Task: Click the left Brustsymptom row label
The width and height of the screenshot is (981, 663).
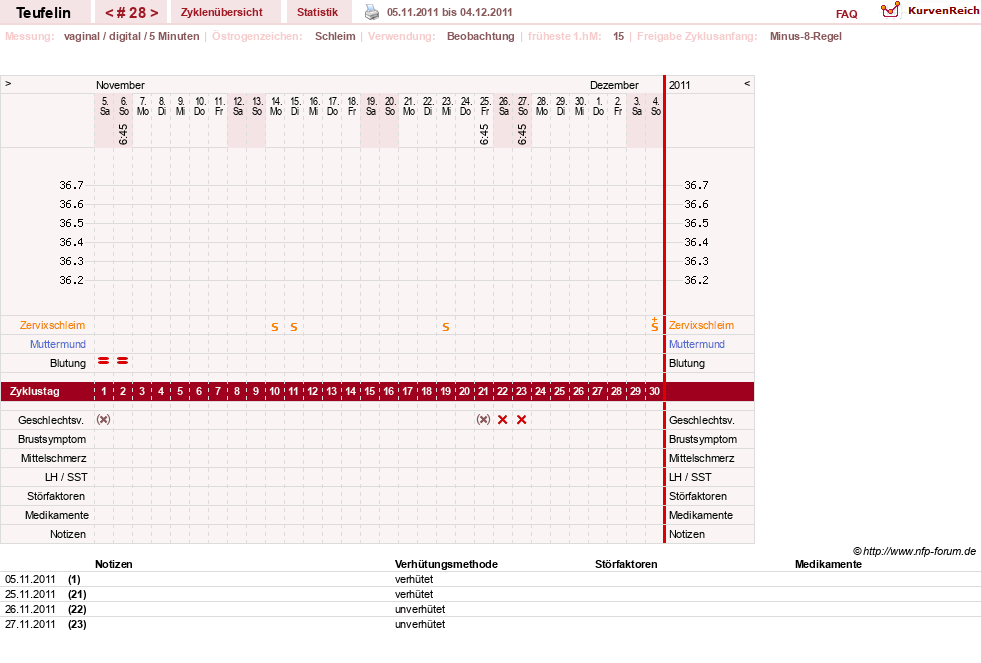Action: pyautogui.click(x=52, y=439)
